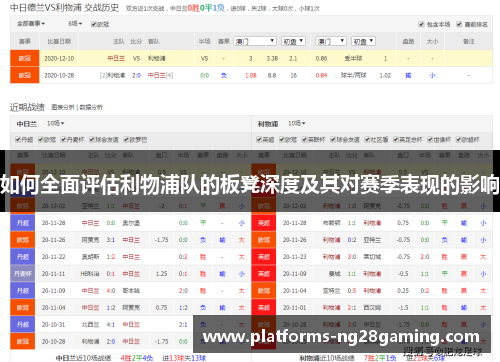The image size is (500, 362).
Task: Click 丹麦杯 badge on 20-11-11 row
Action: [x=22, y=274]
